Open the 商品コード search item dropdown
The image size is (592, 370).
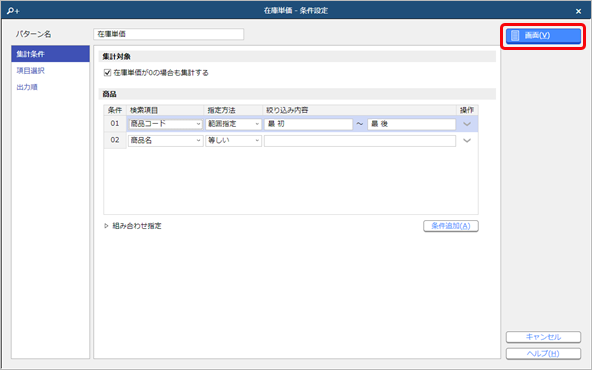click(x=165, y=124)
